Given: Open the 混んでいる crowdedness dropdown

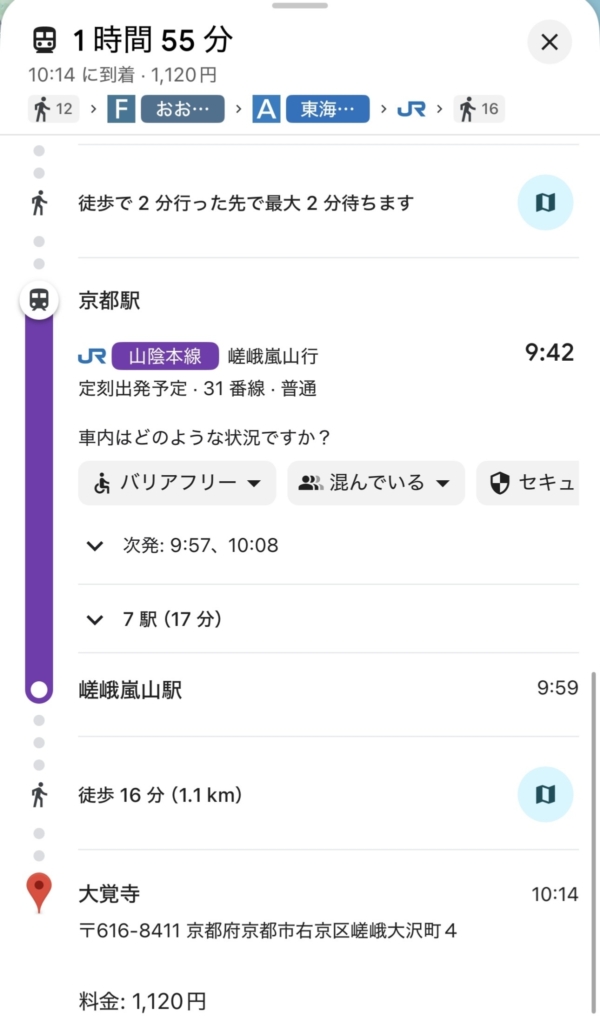Looking at the screenshot, I should (x=376, y=483).
